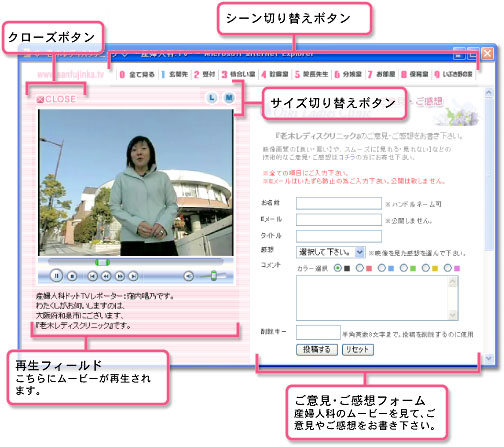Stop the movie playback
Viewport: 504px width, 447px height.
pos(72,276)
